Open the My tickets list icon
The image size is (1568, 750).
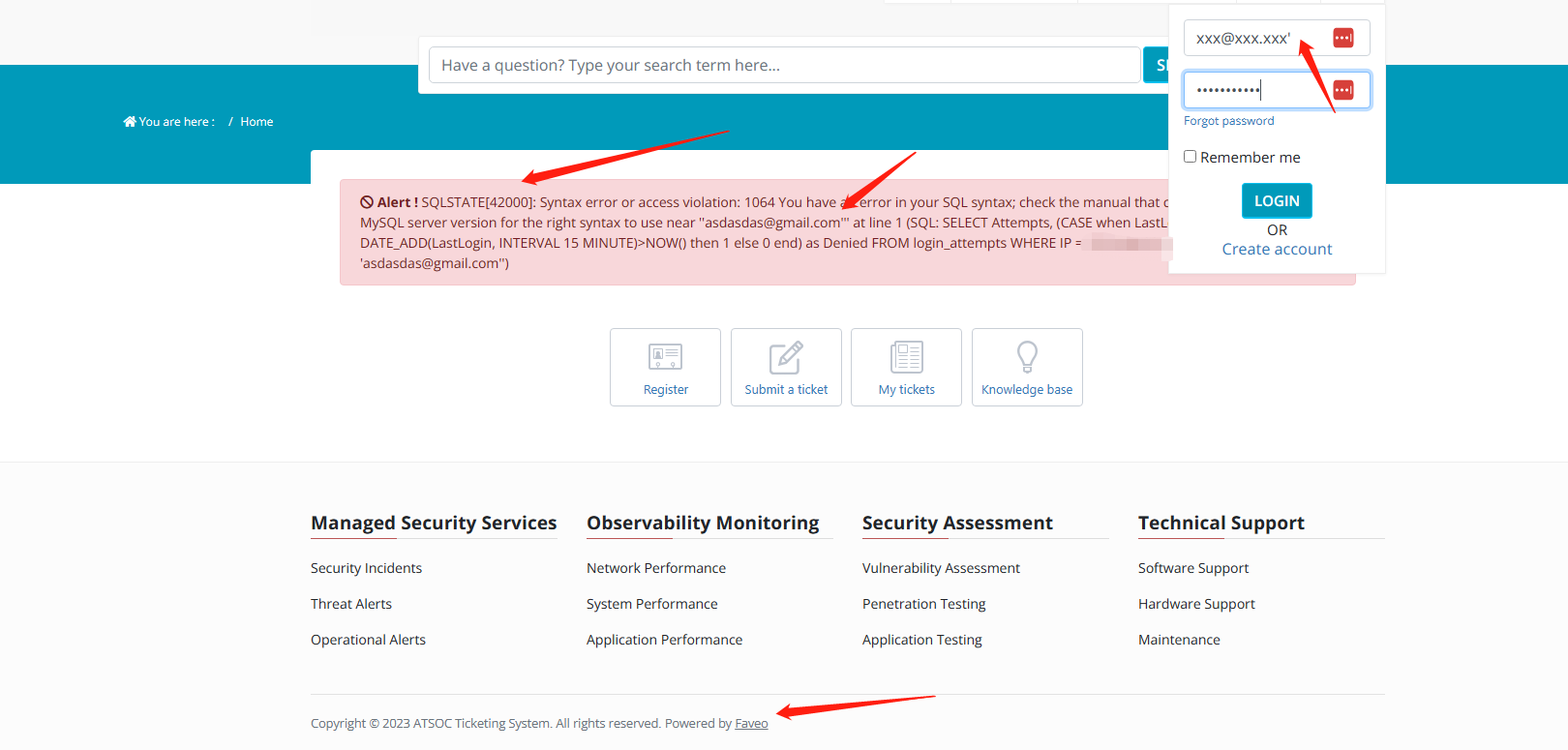[x=907, y=357]
